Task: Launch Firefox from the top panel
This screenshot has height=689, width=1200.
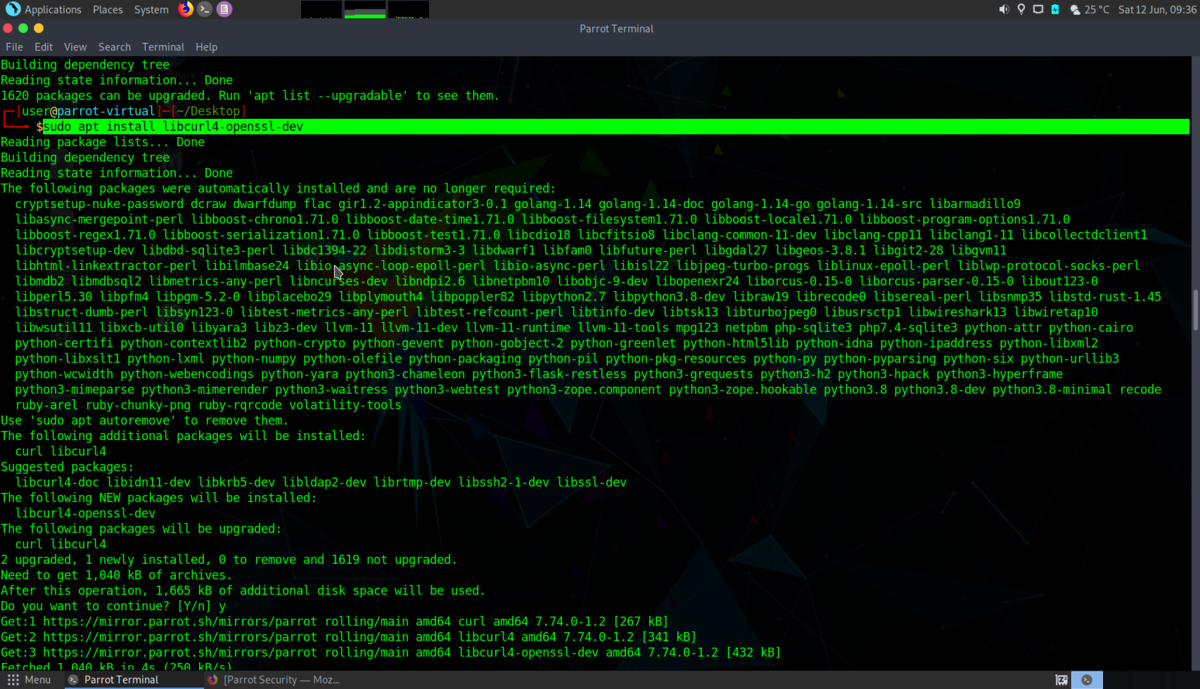Action: click(x=186, y=9)
